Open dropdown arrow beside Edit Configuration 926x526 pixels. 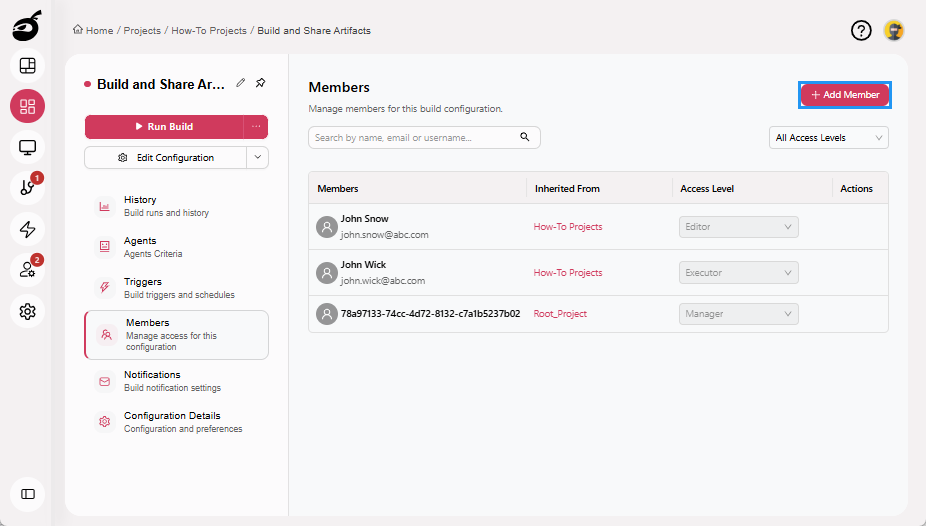coord(257,158)
